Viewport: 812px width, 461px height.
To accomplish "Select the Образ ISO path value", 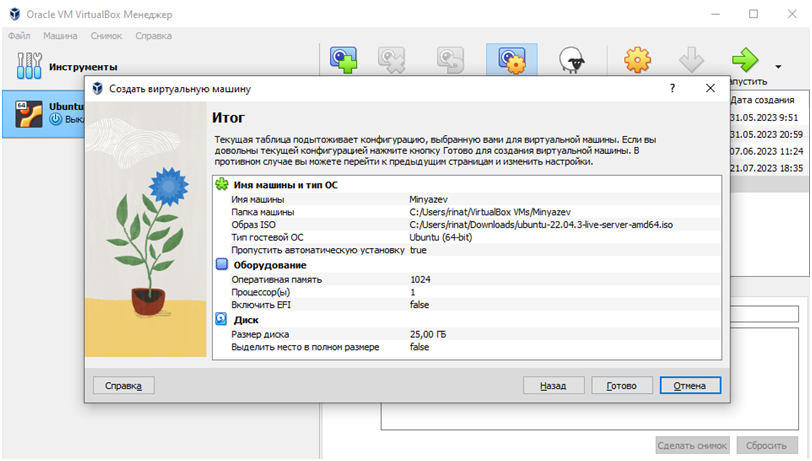I will [541, 225].
